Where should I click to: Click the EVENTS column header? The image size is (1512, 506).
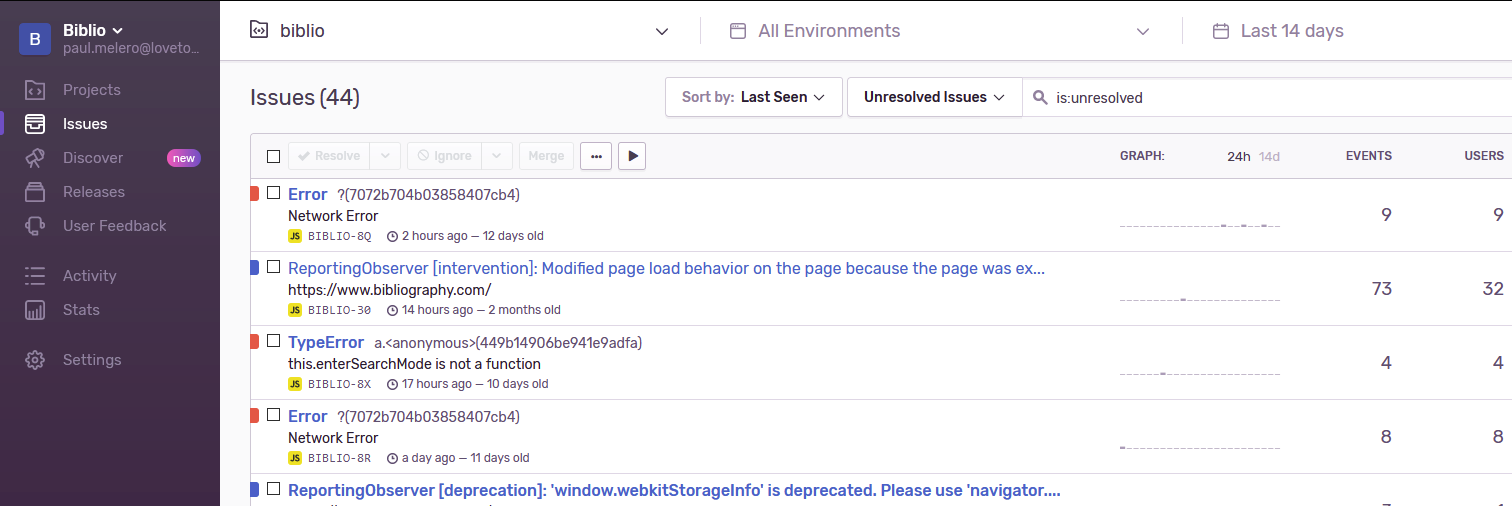(x=1369, y=156)
